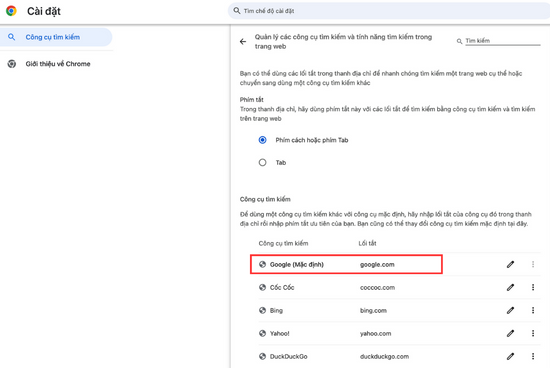Click the bing.com shortcut text
Viewport: 550px width, 368px height.
click(x=373, y=310)
